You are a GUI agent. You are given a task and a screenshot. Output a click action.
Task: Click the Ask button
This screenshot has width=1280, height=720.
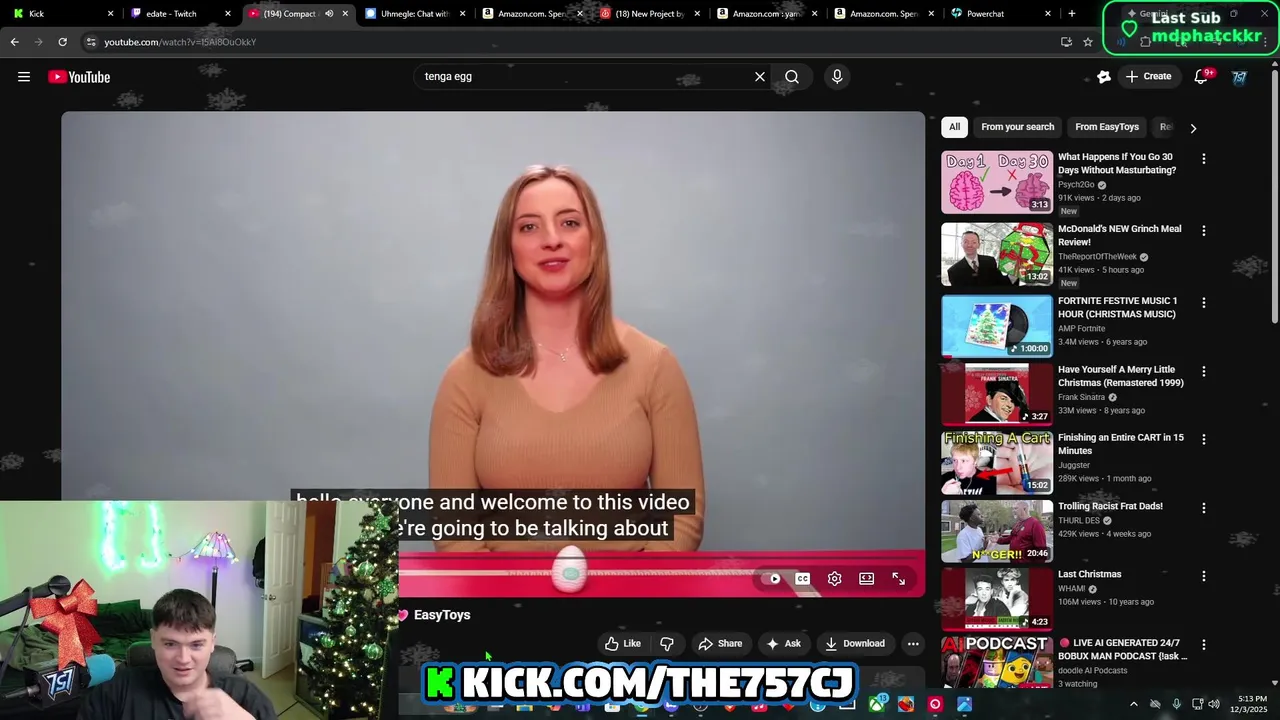(783, 644)
